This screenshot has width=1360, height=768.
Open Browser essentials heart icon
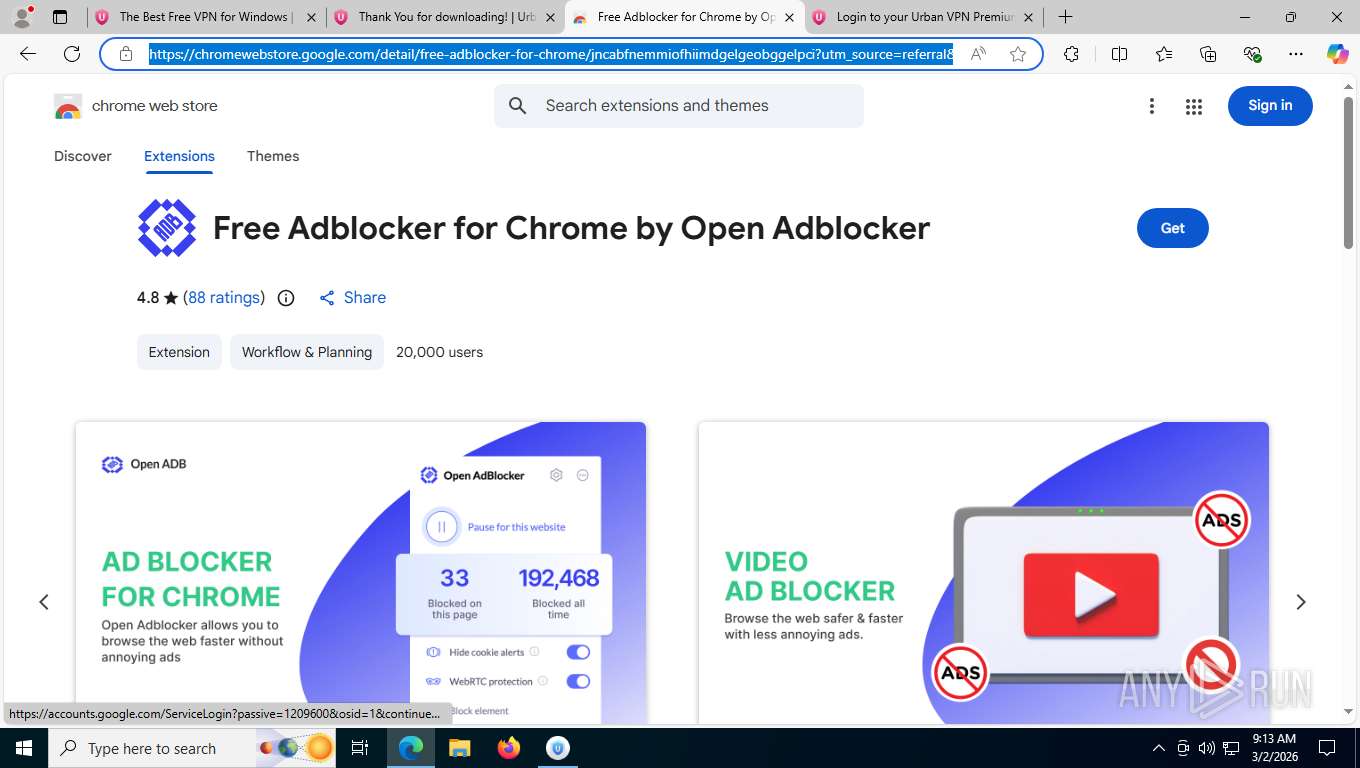1252,54
